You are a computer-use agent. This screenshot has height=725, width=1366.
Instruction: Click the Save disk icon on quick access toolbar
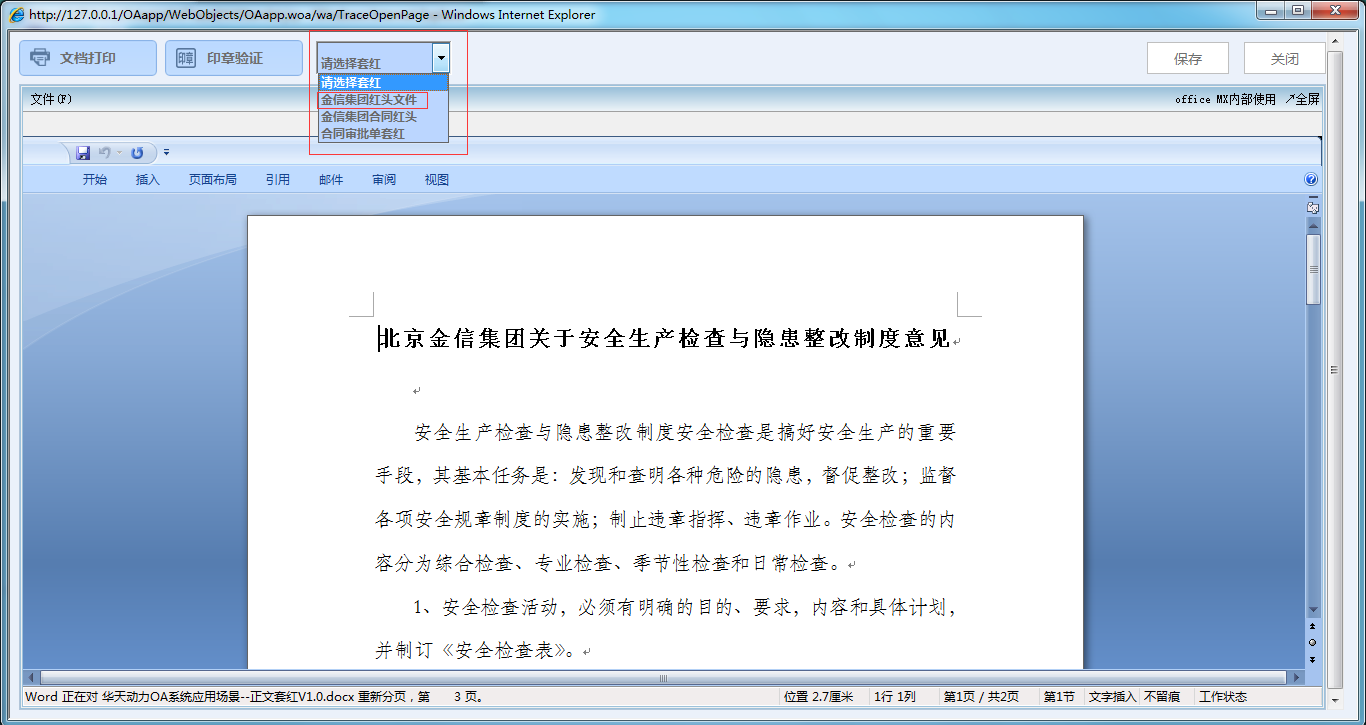pyautogui.click(x=83, y=152)
